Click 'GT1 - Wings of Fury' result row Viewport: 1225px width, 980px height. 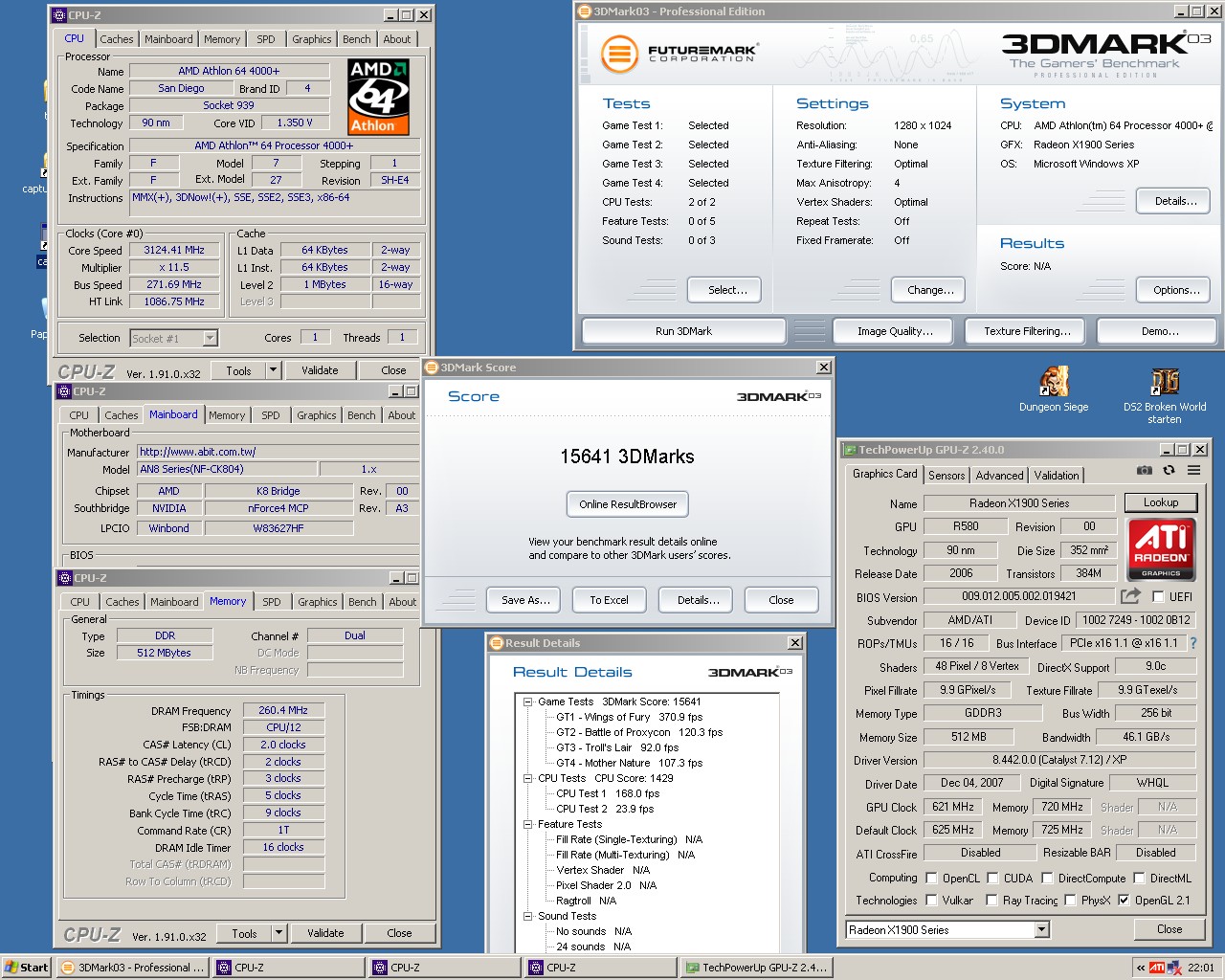click(x=629, y=717)
